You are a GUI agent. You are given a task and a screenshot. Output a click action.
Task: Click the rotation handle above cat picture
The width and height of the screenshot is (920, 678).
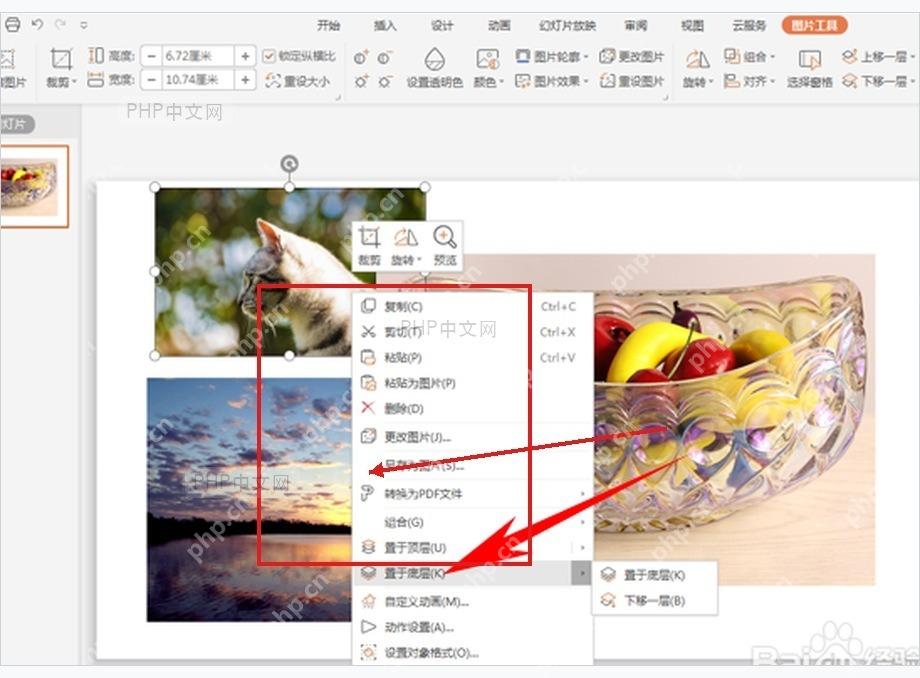point(289,164)
